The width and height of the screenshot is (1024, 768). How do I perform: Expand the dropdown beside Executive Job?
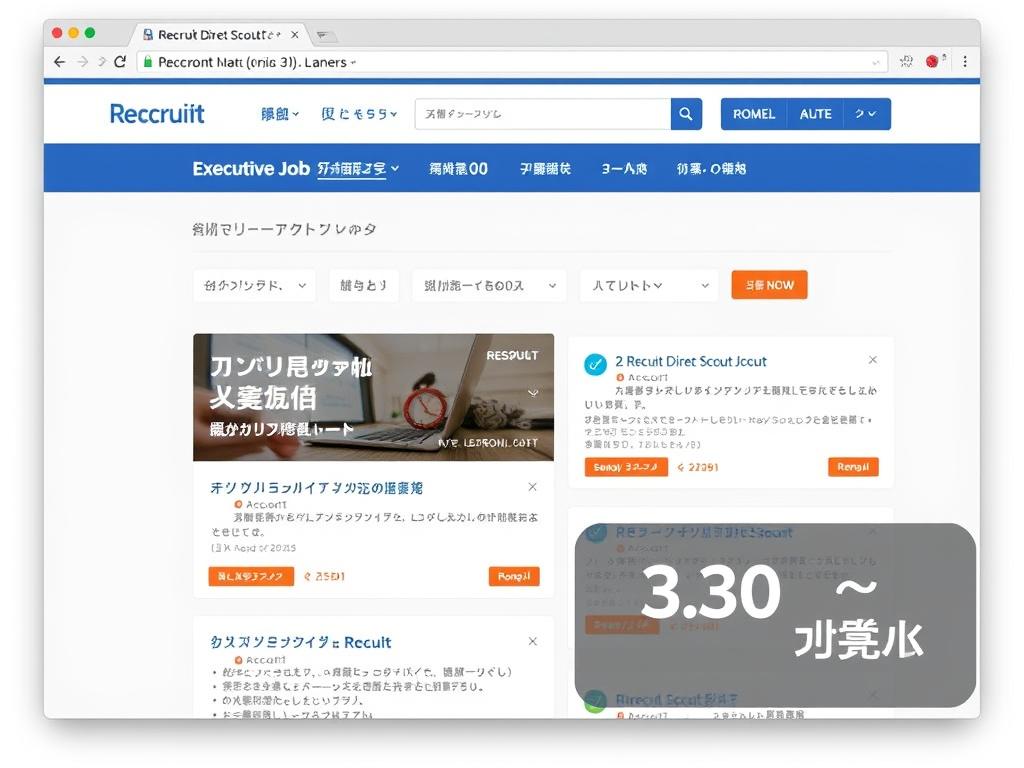(358, 168)
